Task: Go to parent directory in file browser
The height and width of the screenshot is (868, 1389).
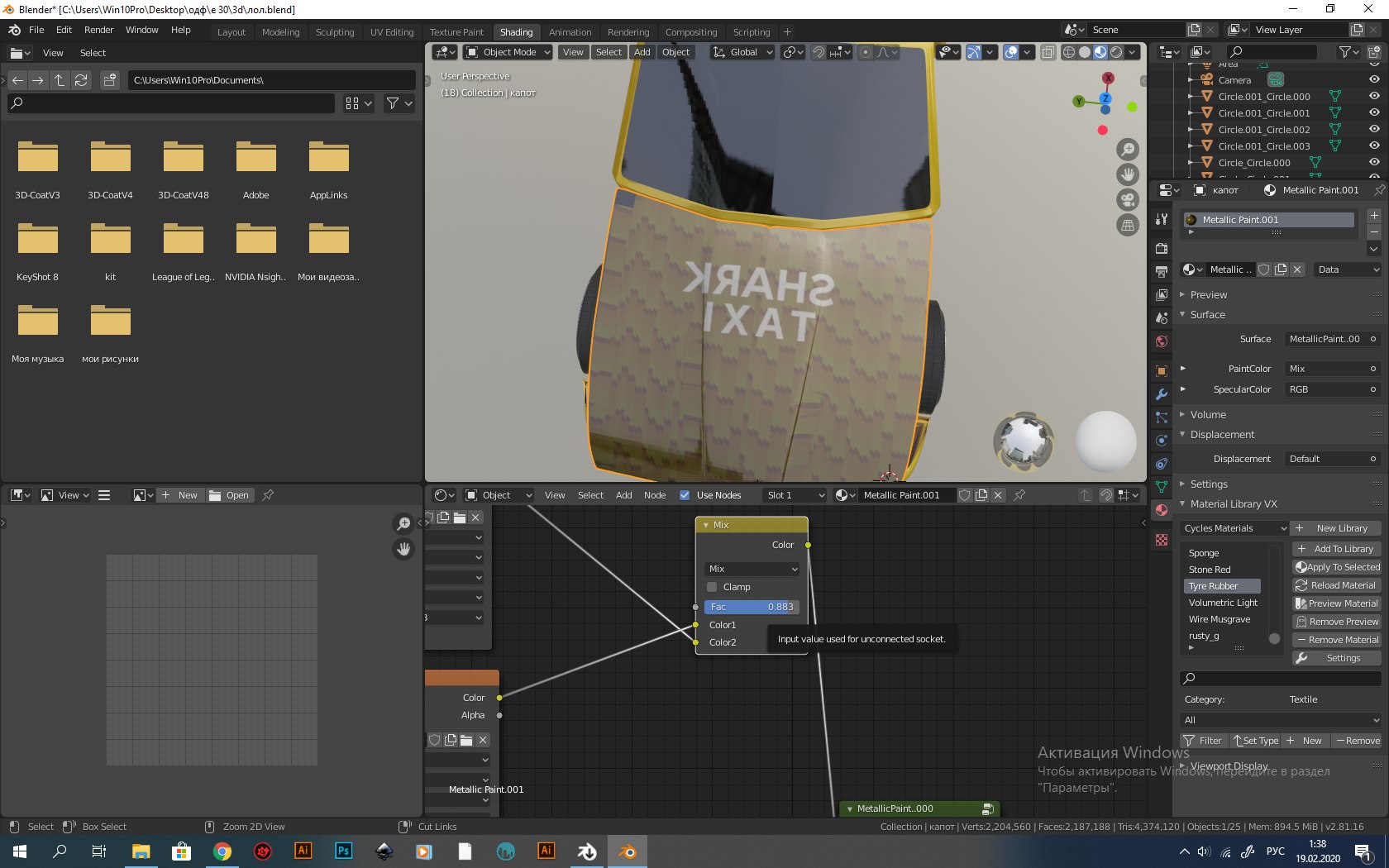Action: point(60,80)
